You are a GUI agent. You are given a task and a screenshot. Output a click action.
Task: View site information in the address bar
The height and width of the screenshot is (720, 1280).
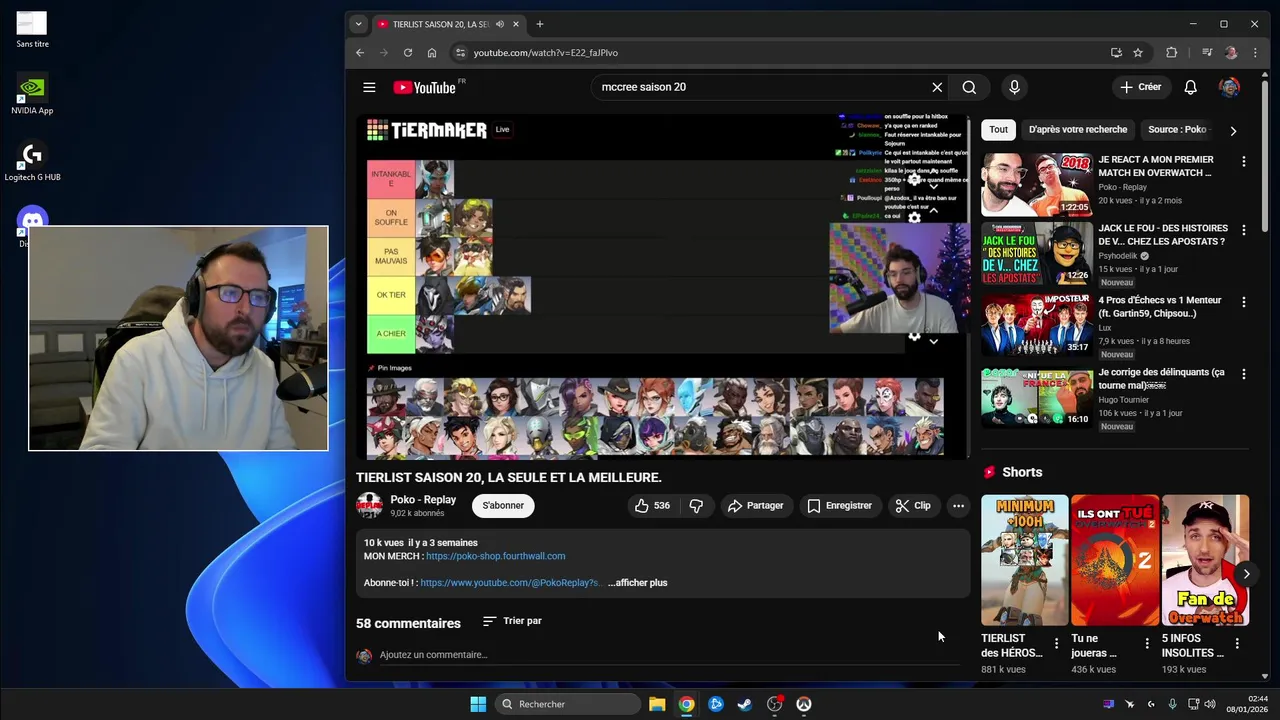coord(460,53)
